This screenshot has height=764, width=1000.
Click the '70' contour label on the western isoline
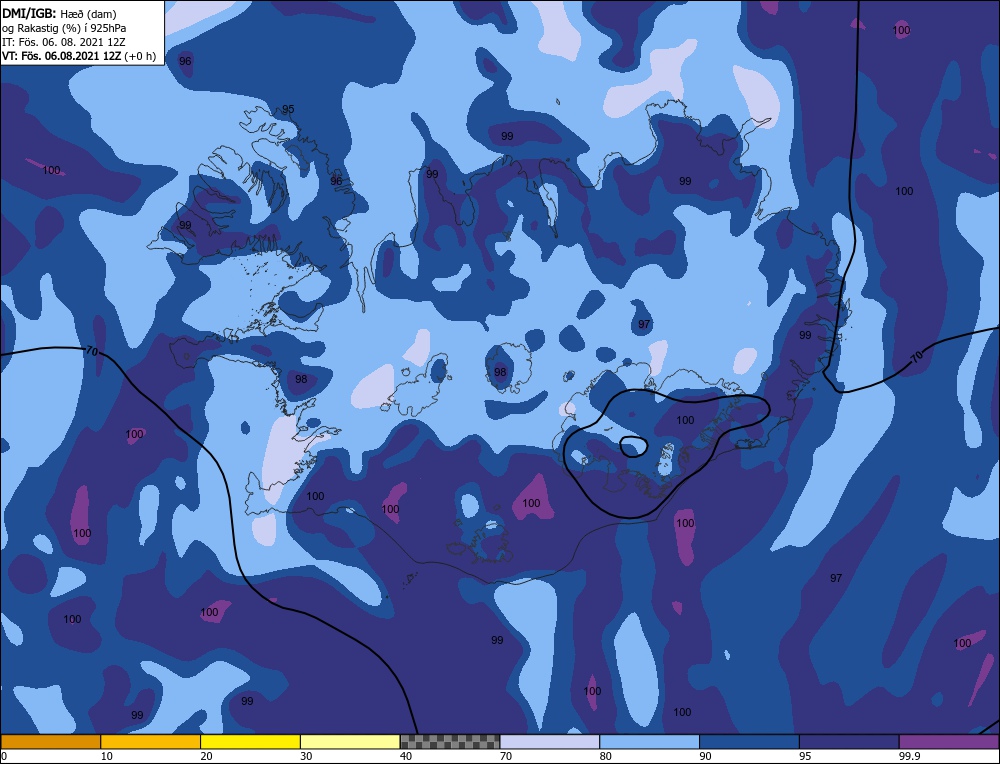[x=91, y=351]
